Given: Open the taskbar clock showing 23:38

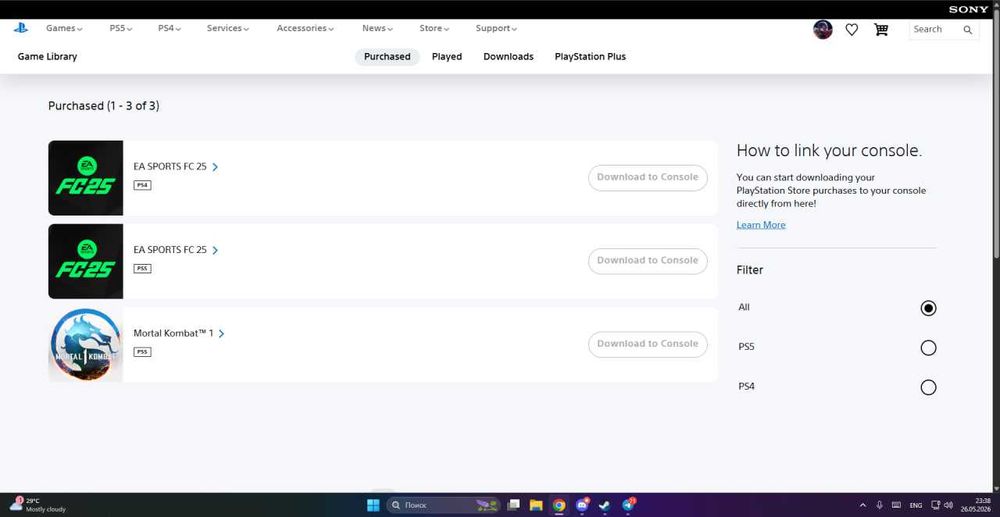Looking at the screenshot, I should [x=976, y=505].
